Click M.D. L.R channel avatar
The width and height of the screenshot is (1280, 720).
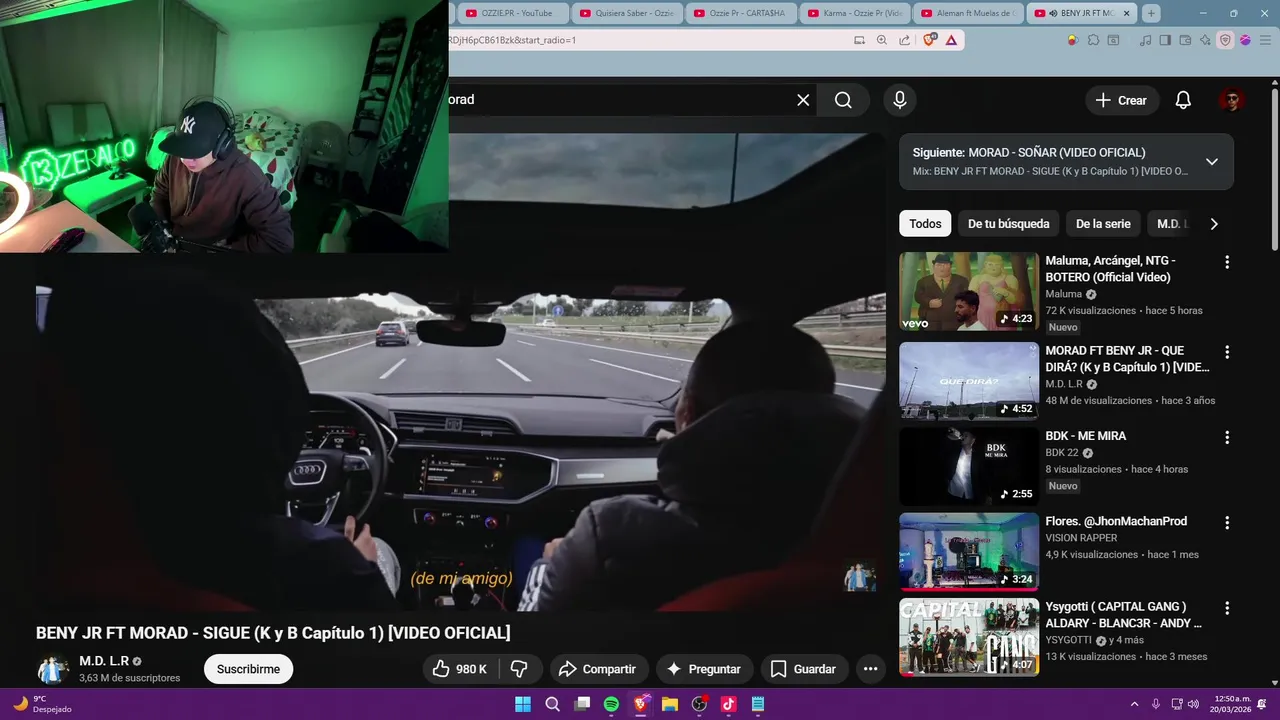(x=53, y=669)
